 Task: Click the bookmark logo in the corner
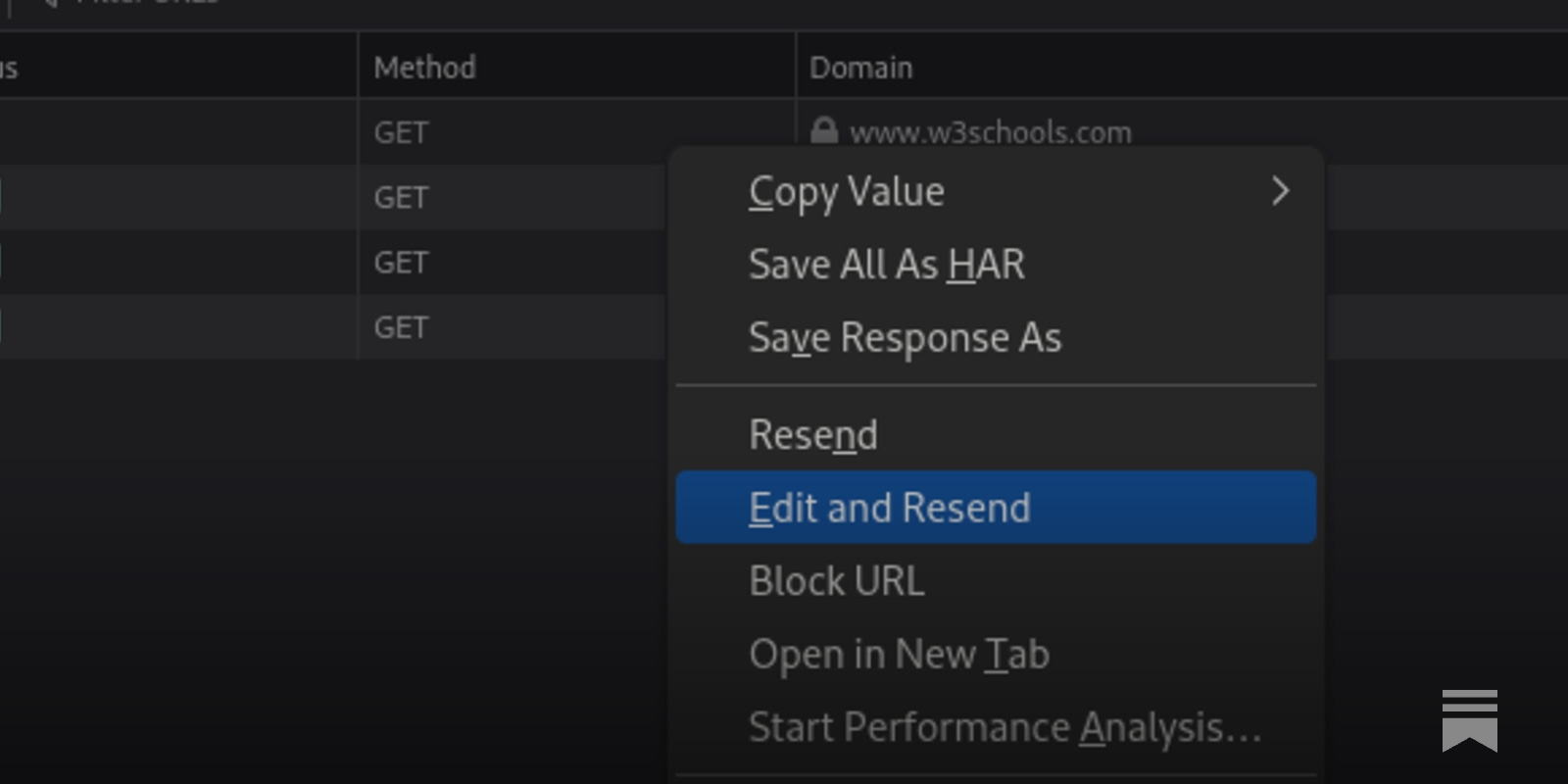1469,720
